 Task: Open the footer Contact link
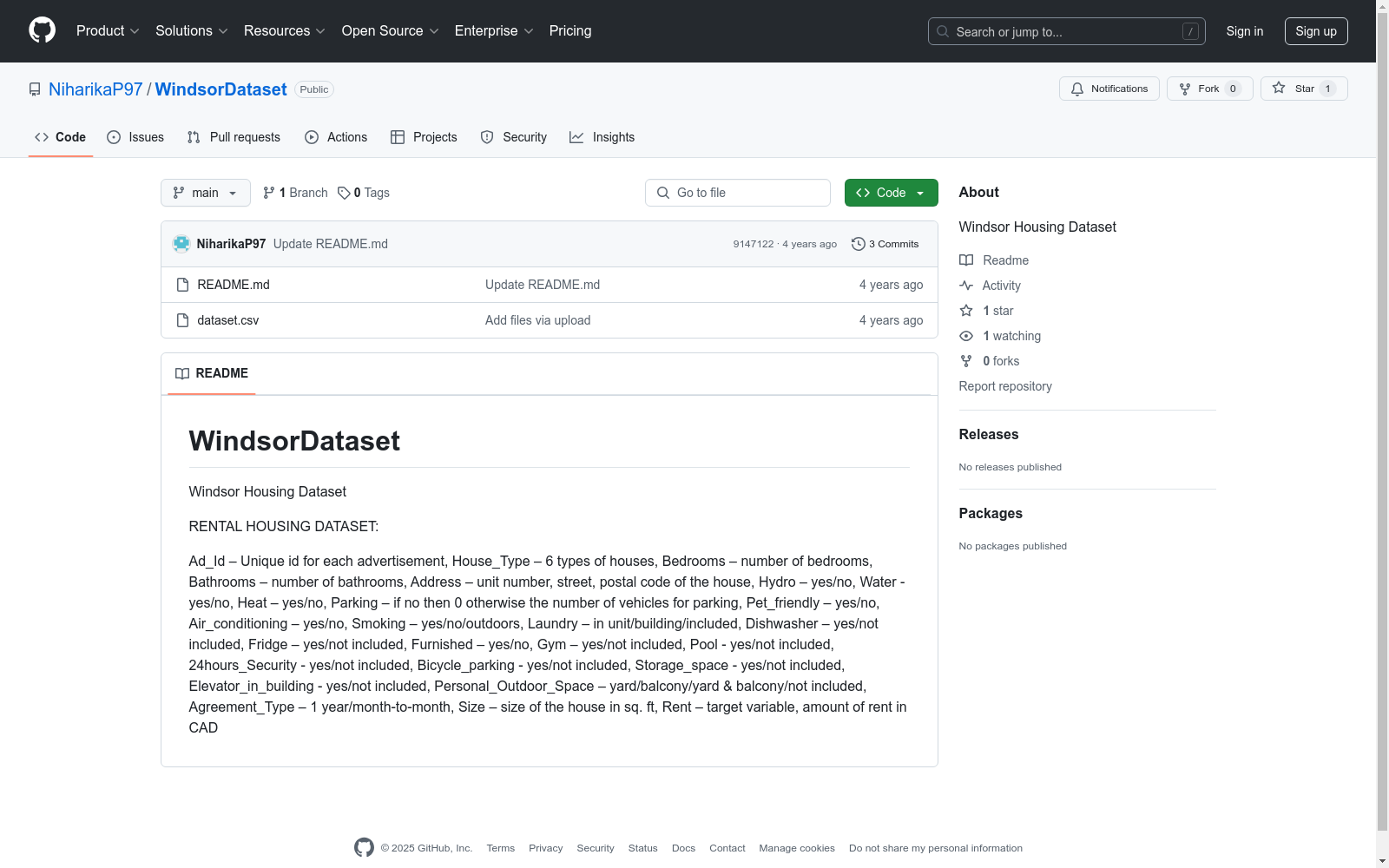(727, 848)
